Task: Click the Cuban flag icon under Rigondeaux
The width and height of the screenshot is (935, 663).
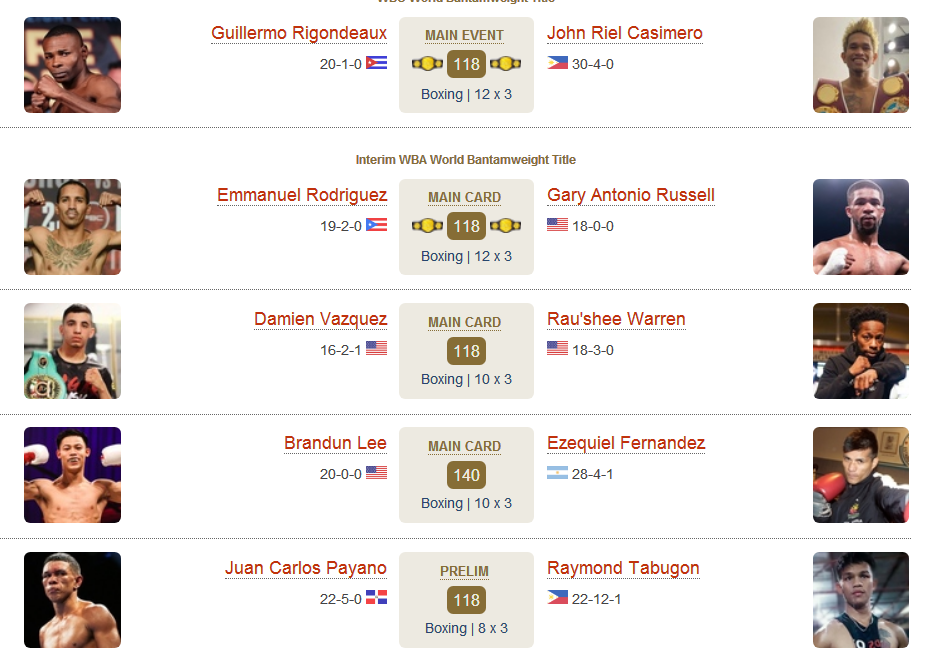Action: [x=376, y=63]
